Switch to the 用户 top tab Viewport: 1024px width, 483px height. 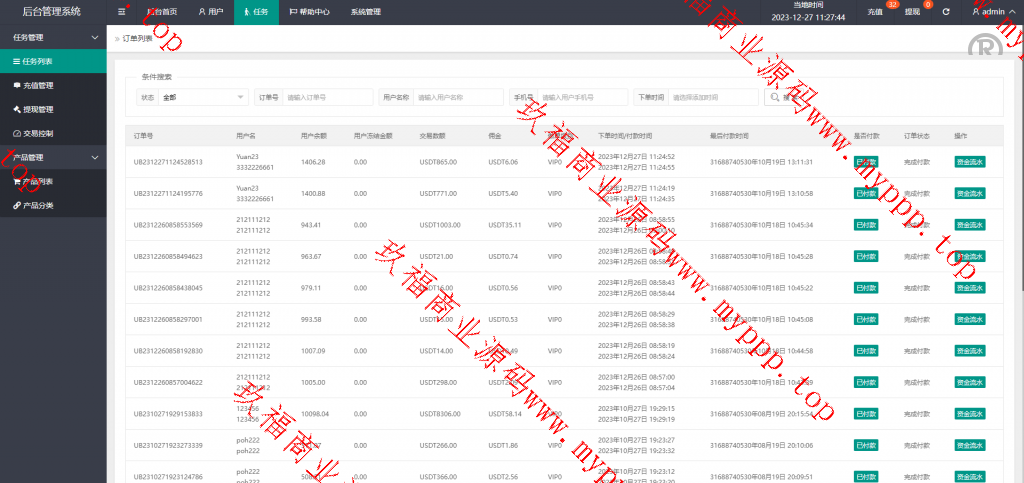(210, 12)
